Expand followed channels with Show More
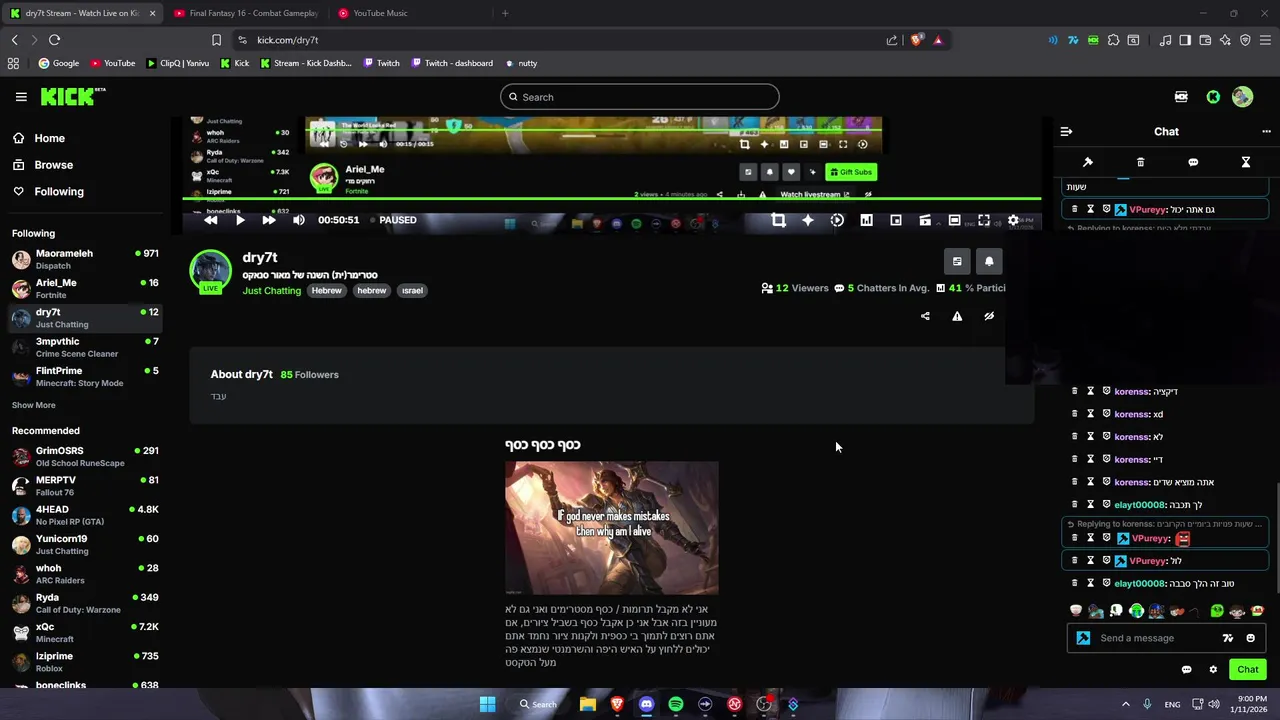The height and width of the screenshot is (720, 1280). click(x=34, y=405)
